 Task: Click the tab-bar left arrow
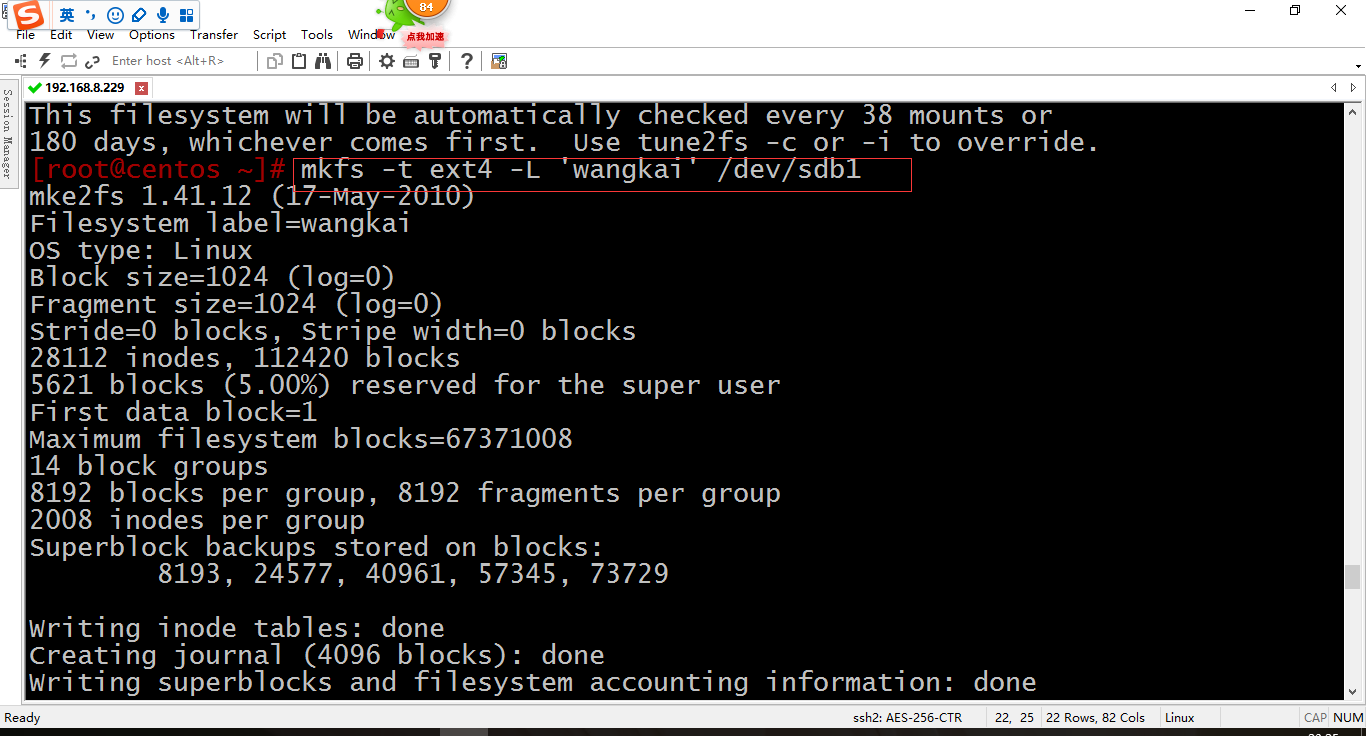[1334, 88]
